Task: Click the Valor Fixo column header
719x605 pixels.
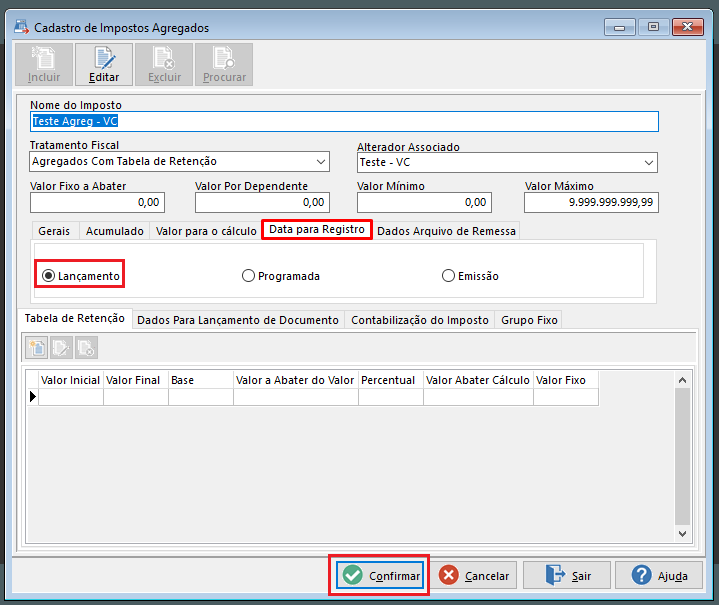Action: click(x=566, y=380)
